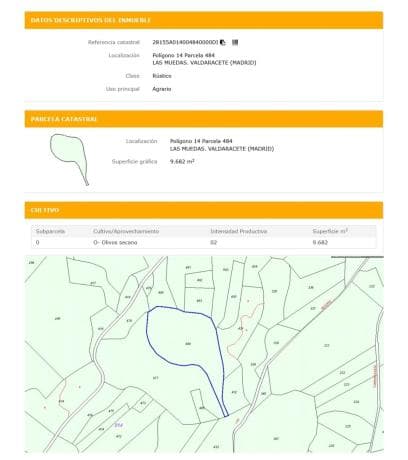This screenshot has height=460, width=408.
Task: Click the 9.682 m² graphic surface value
Action: 182,161
